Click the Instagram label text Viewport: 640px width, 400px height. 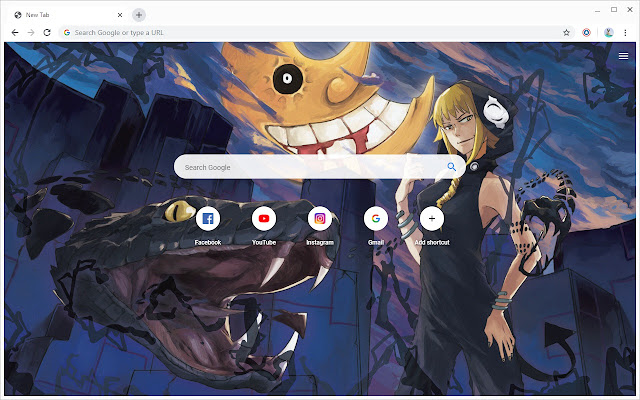click(320, 242)
